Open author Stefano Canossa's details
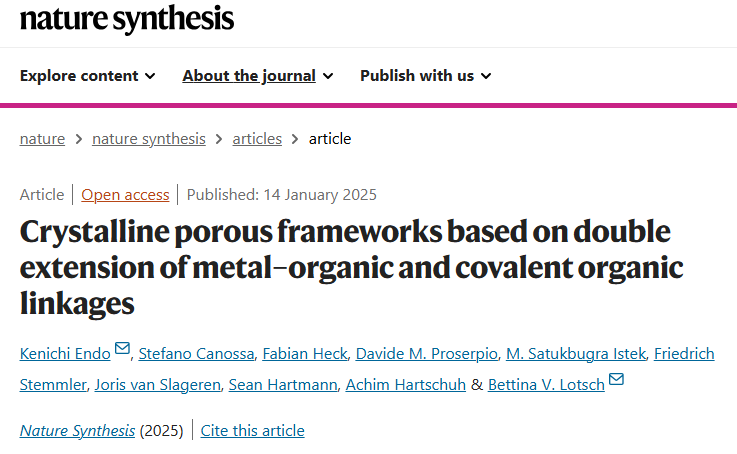The height and width of the screenshot is (454, 737). pos(196,353)
